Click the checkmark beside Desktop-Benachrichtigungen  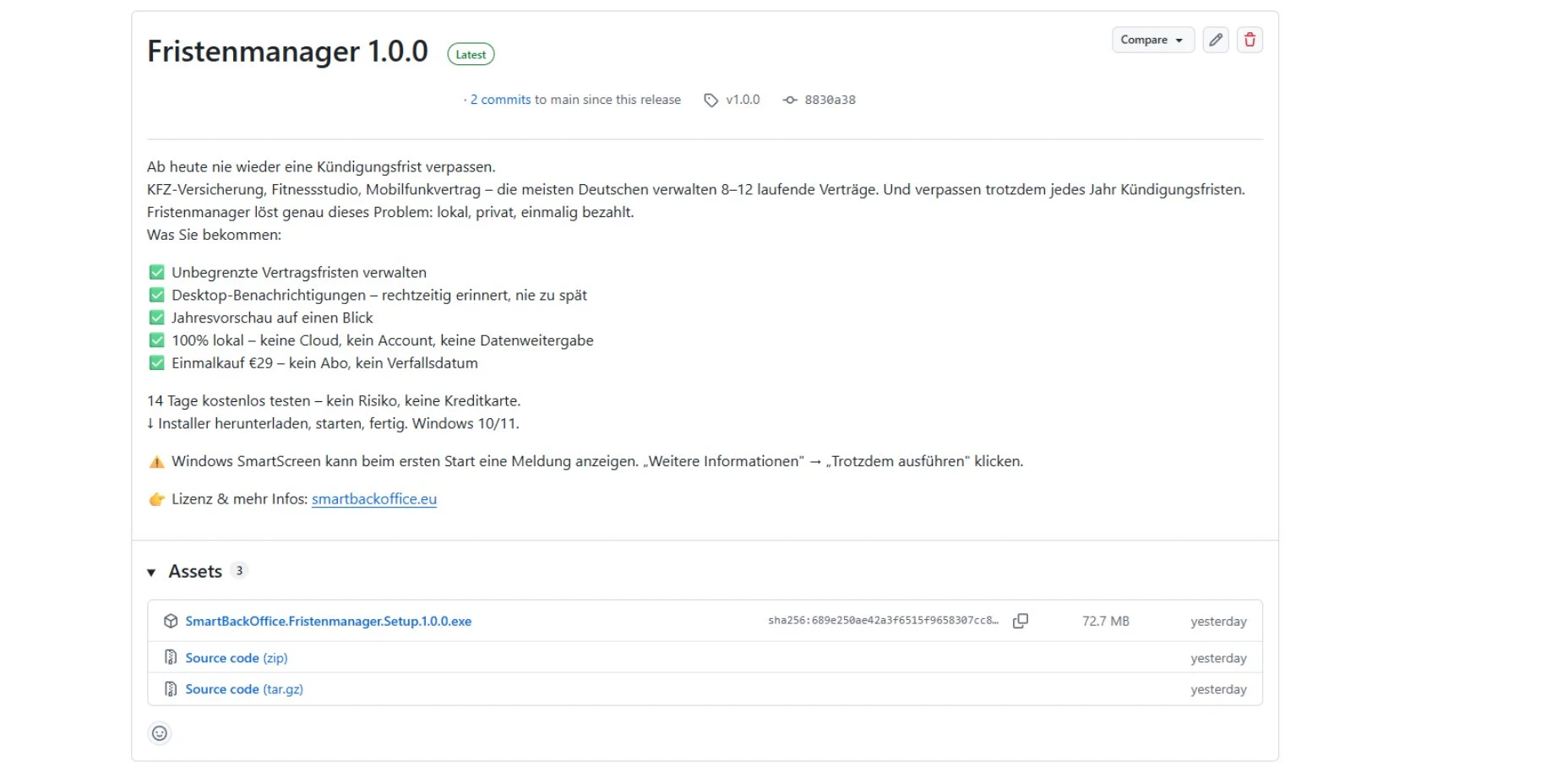[x=156, y=295]
